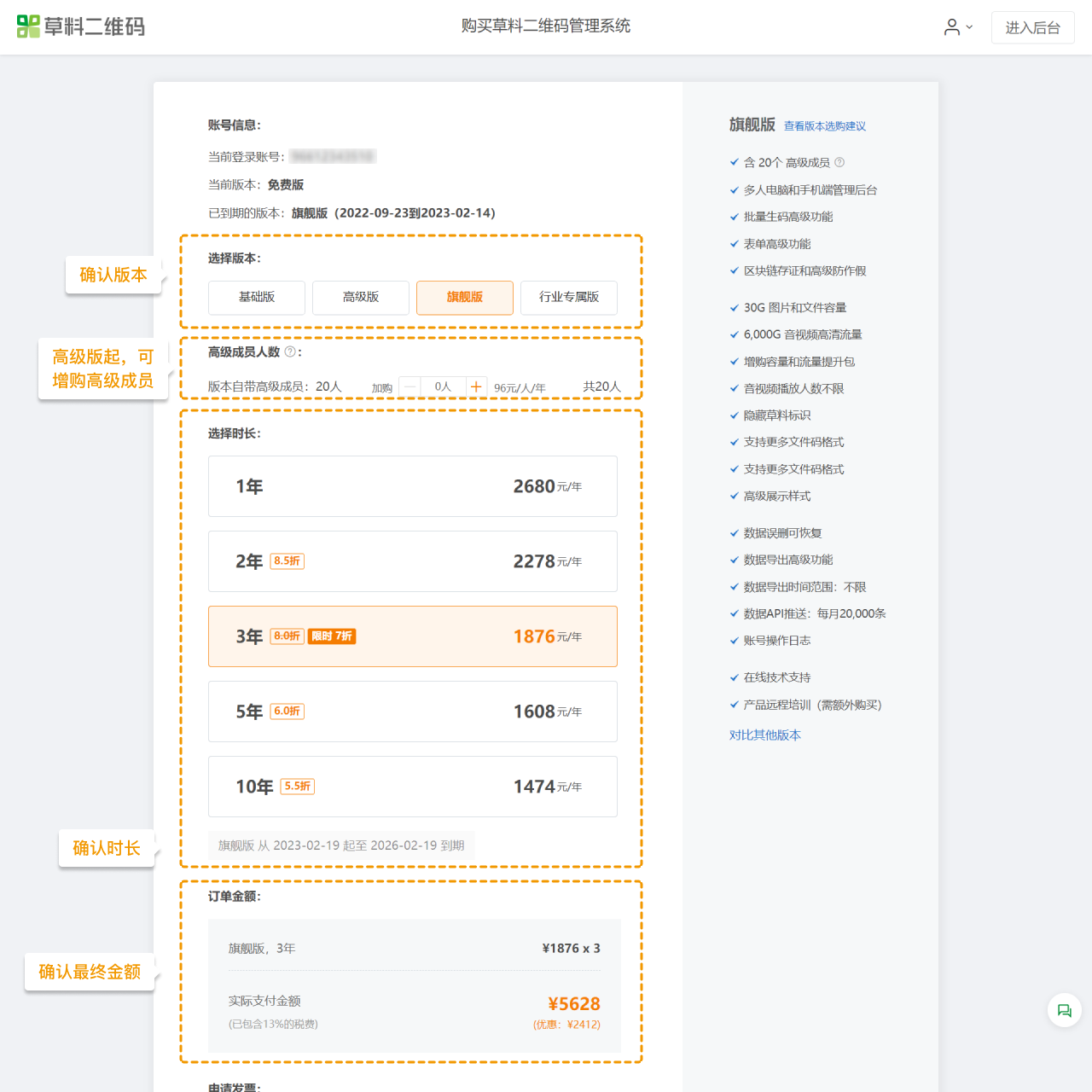Image resolution: width=1092 pixels, height=1092 pixels.
Task: Increase added members with plus button
Action: coord(476,387)
